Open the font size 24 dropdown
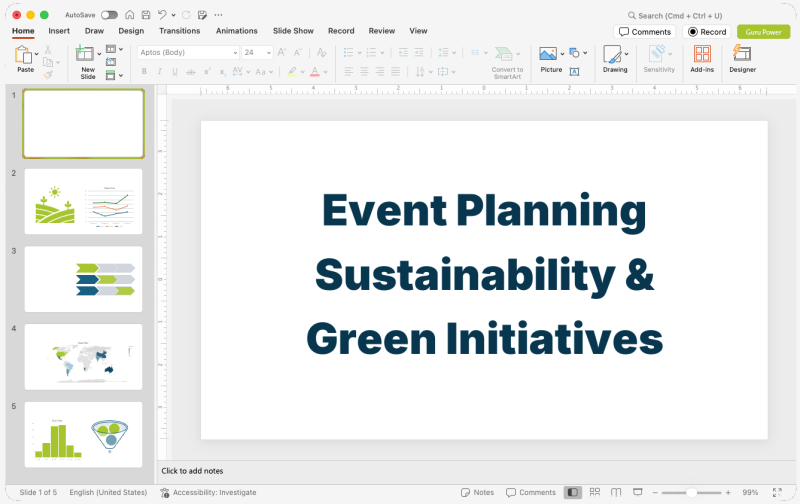Image resolution: width=800 pixels, height=504 pixels. (x=269, y=53)
